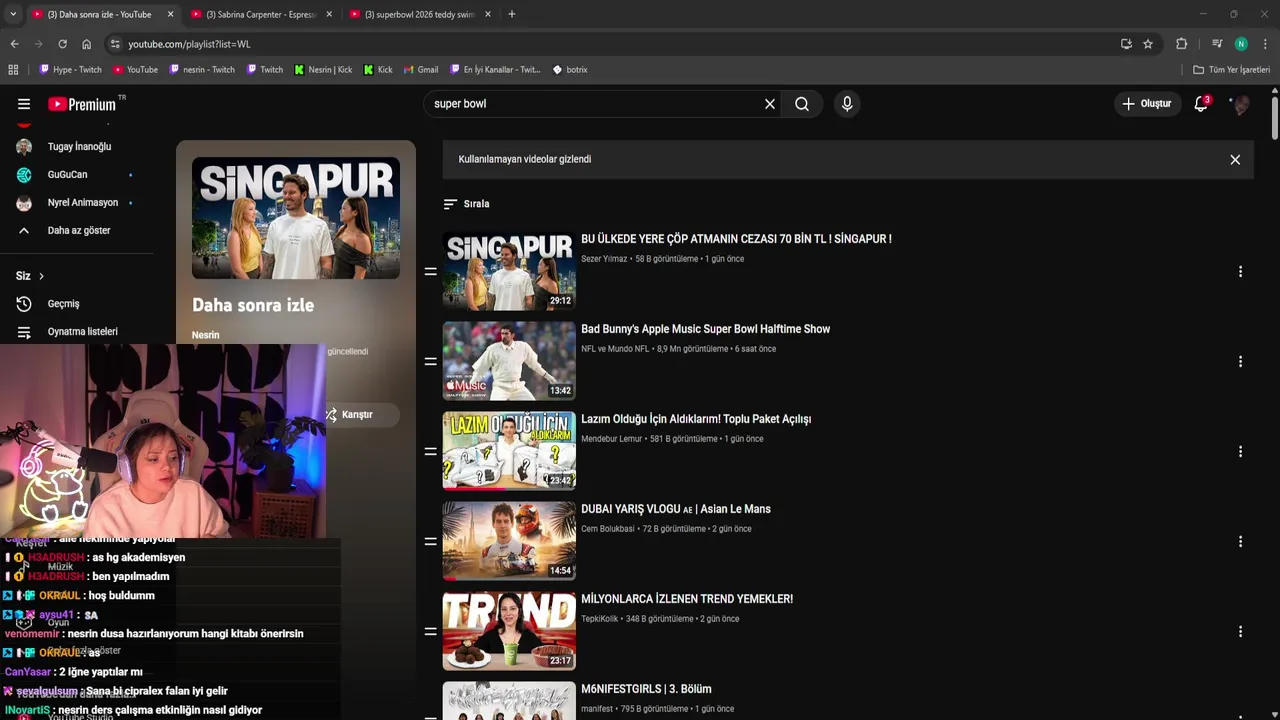Open new browser tab with plus button

point(511,14)
